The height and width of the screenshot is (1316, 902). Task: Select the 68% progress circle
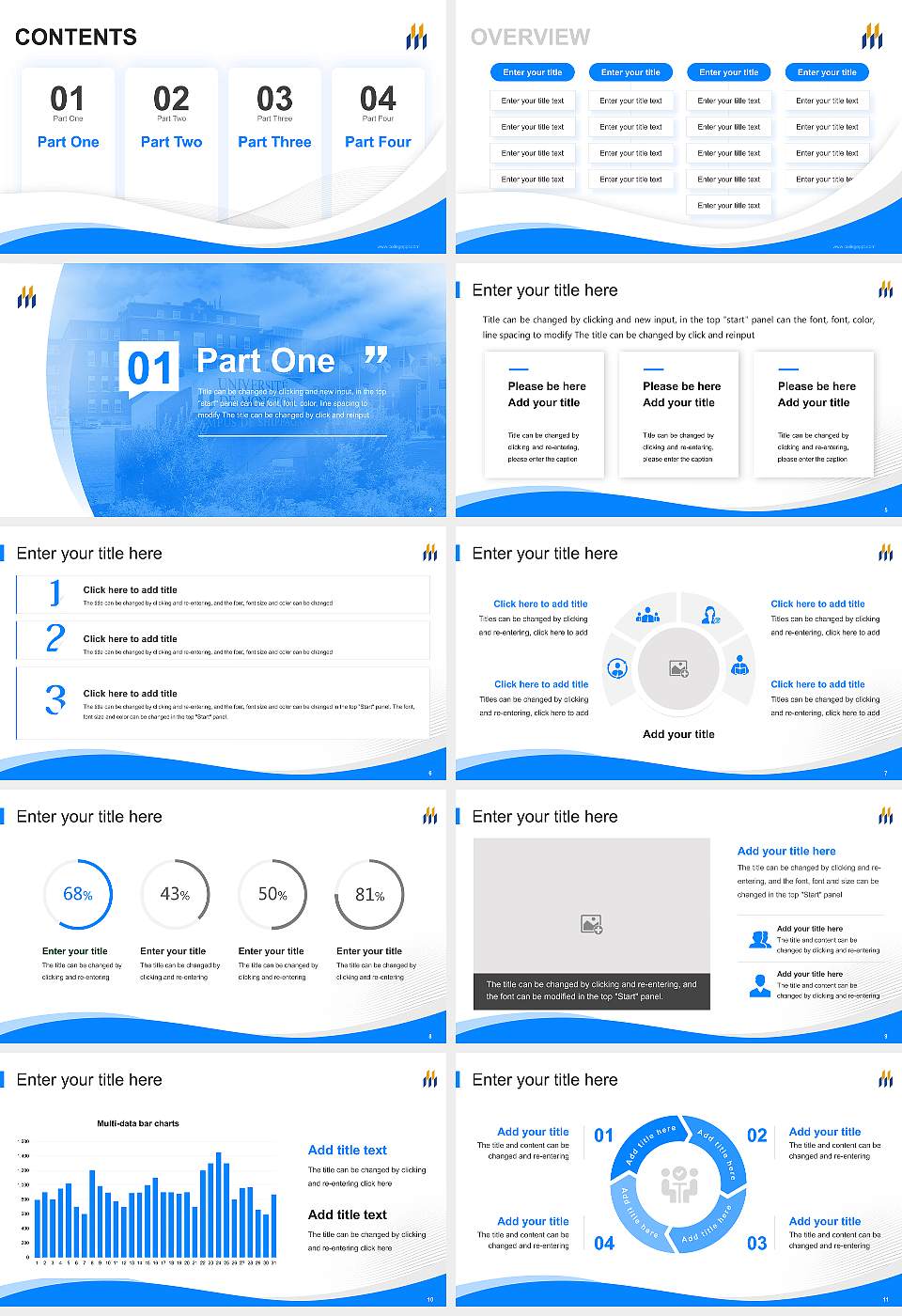(78, 894)
